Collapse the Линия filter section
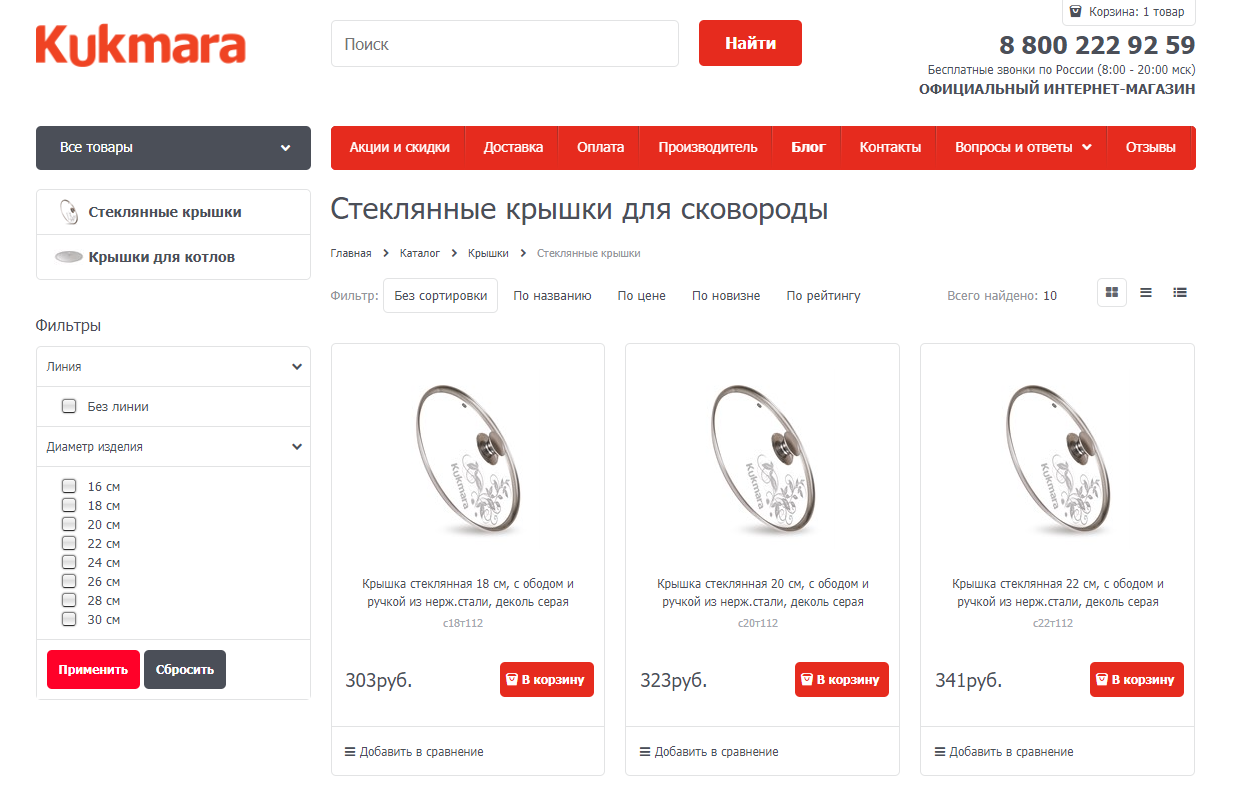Viewport: 1242px width, 794px height. (x=173, y=367)
